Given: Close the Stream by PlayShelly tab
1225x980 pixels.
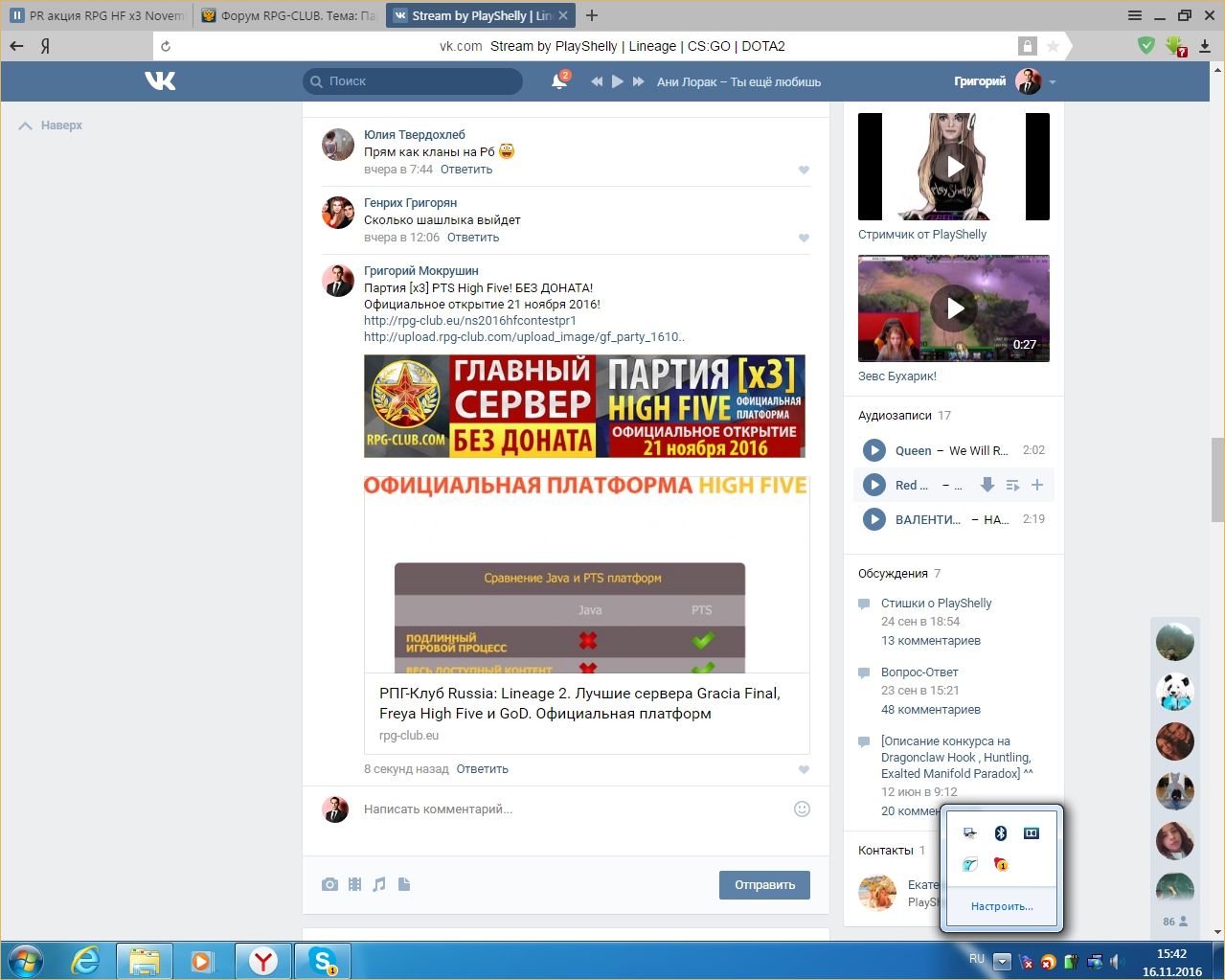Looking at the screenshot, I should 562,15.
